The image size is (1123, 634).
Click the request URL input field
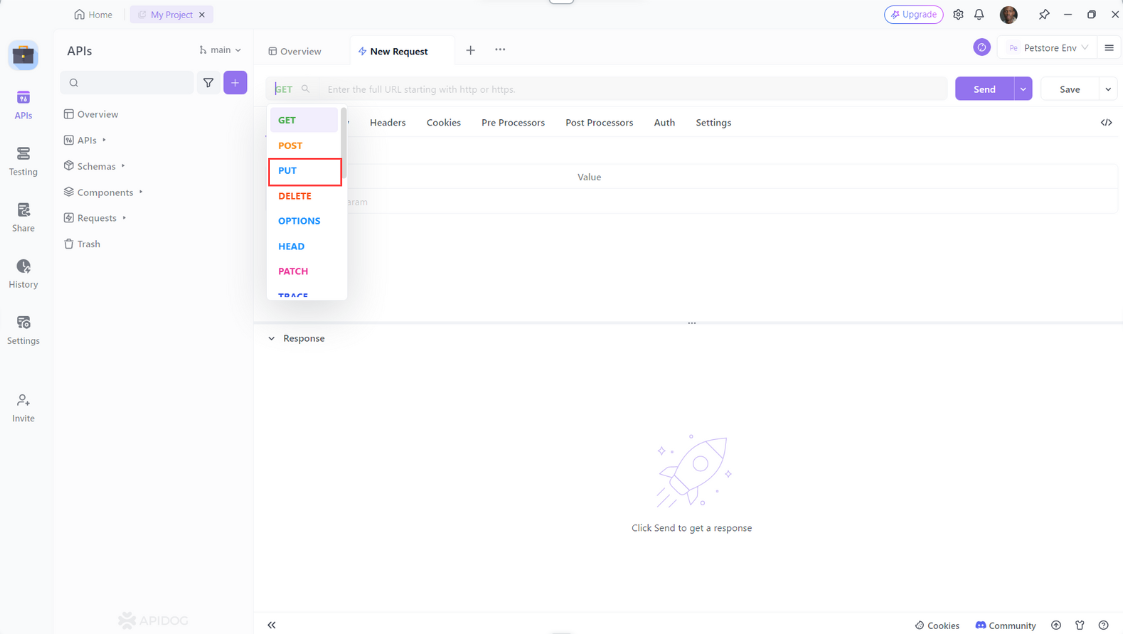(x=633, y=90)
